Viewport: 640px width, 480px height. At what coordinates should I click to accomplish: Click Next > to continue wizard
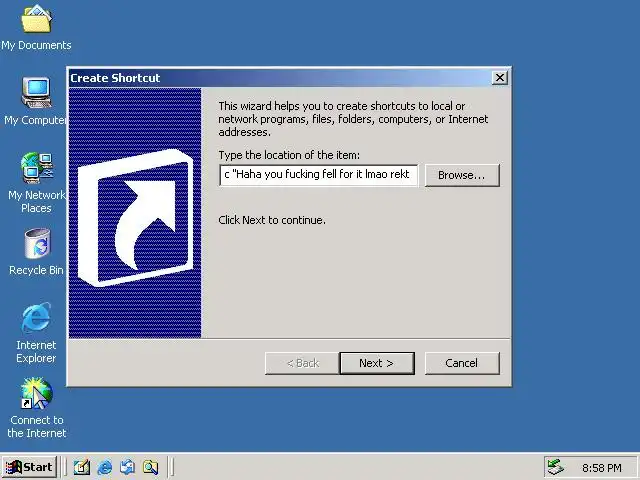pyautogui.click(x=377, y=363)
